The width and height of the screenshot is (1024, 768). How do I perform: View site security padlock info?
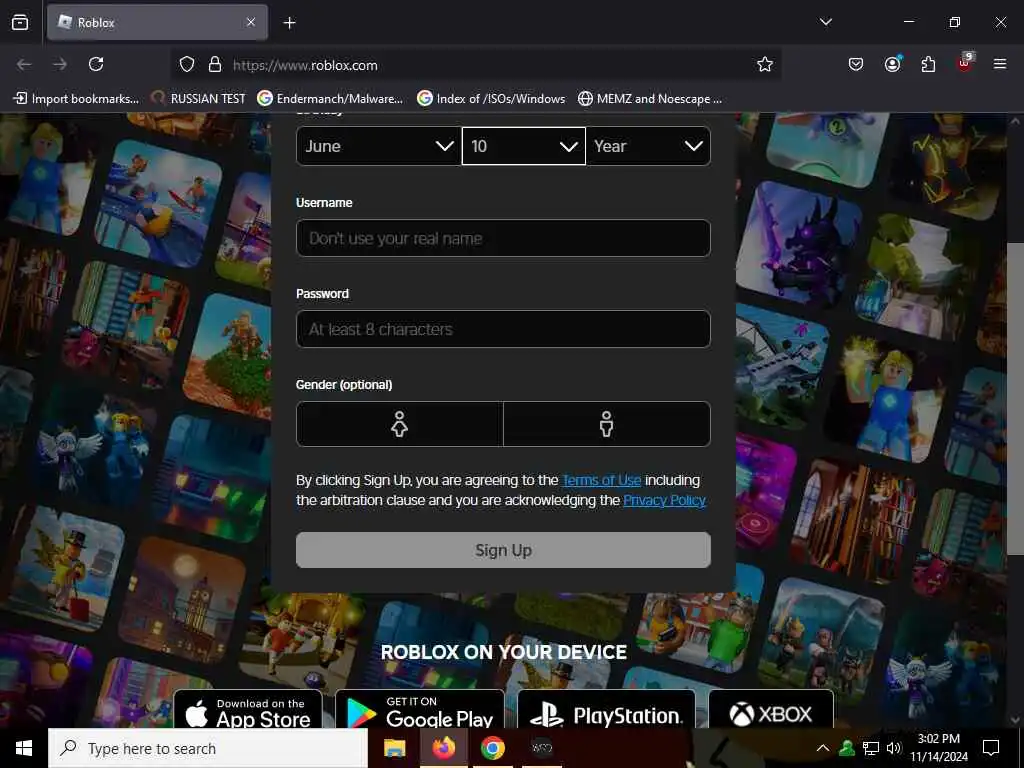click(x=215, y=65)
